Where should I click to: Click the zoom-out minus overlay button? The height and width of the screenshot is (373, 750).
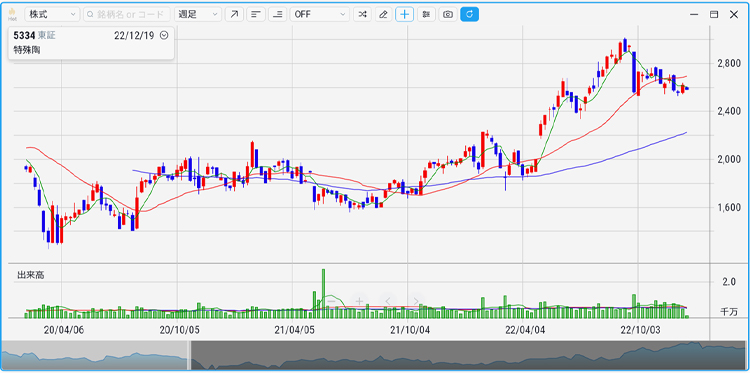tap(331, 301)
